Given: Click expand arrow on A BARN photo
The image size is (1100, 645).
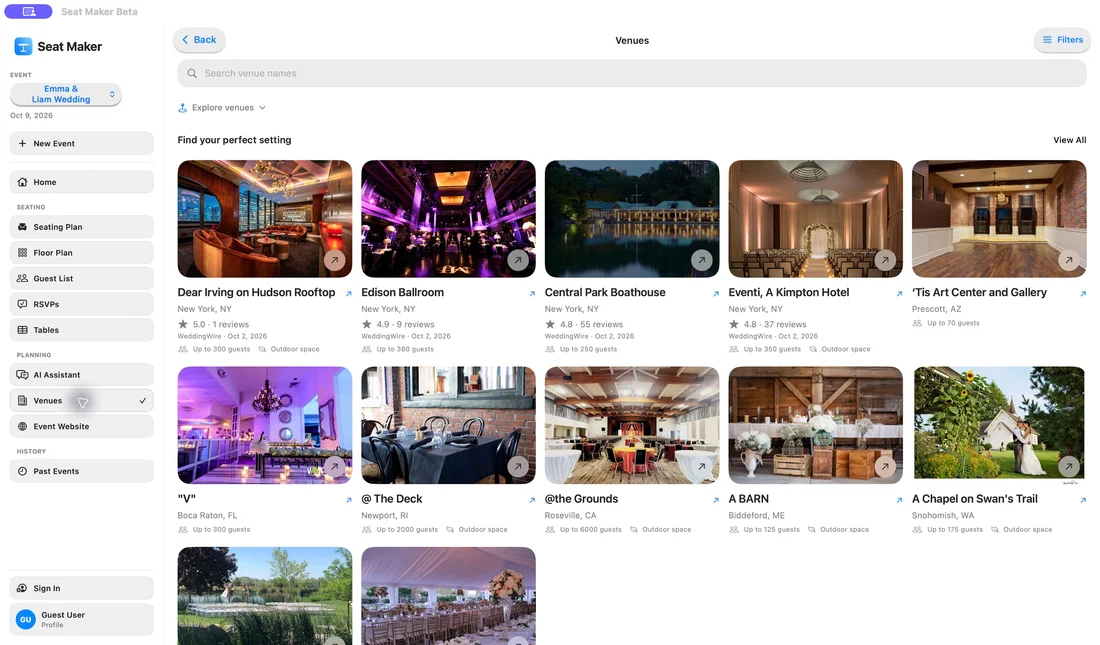Looking at the screenshot, I should (x=885, y=466).
